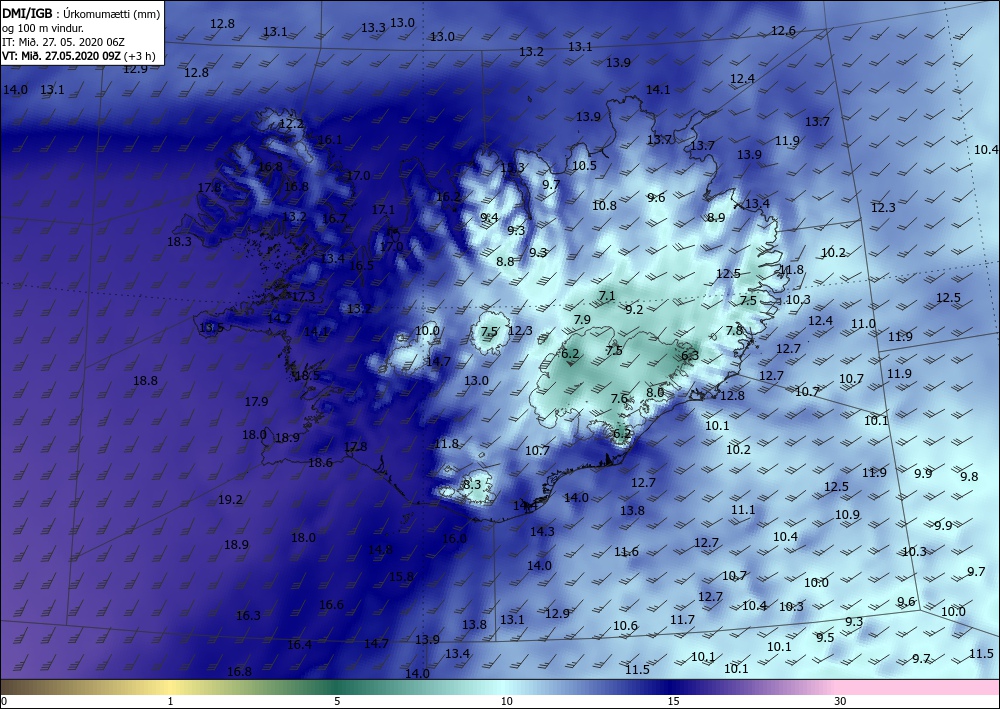Viewport: 1000px width, 709px height.
Task: Click the color scale tick labeled 0
Action: click(x=4, y=701)
